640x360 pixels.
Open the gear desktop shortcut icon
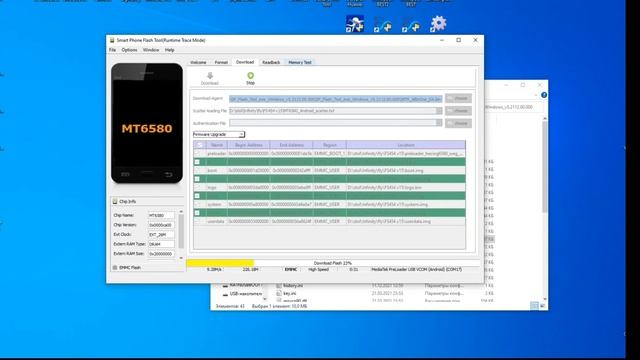pyautogui.click(x=438, y=24)
